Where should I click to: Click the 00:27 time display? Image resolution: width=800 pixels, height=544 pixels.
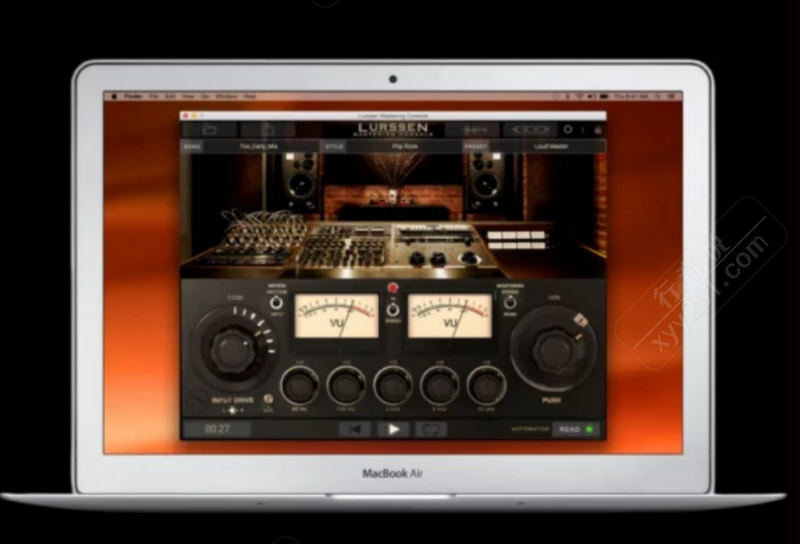pyautogui.click(x=217, y=429)
